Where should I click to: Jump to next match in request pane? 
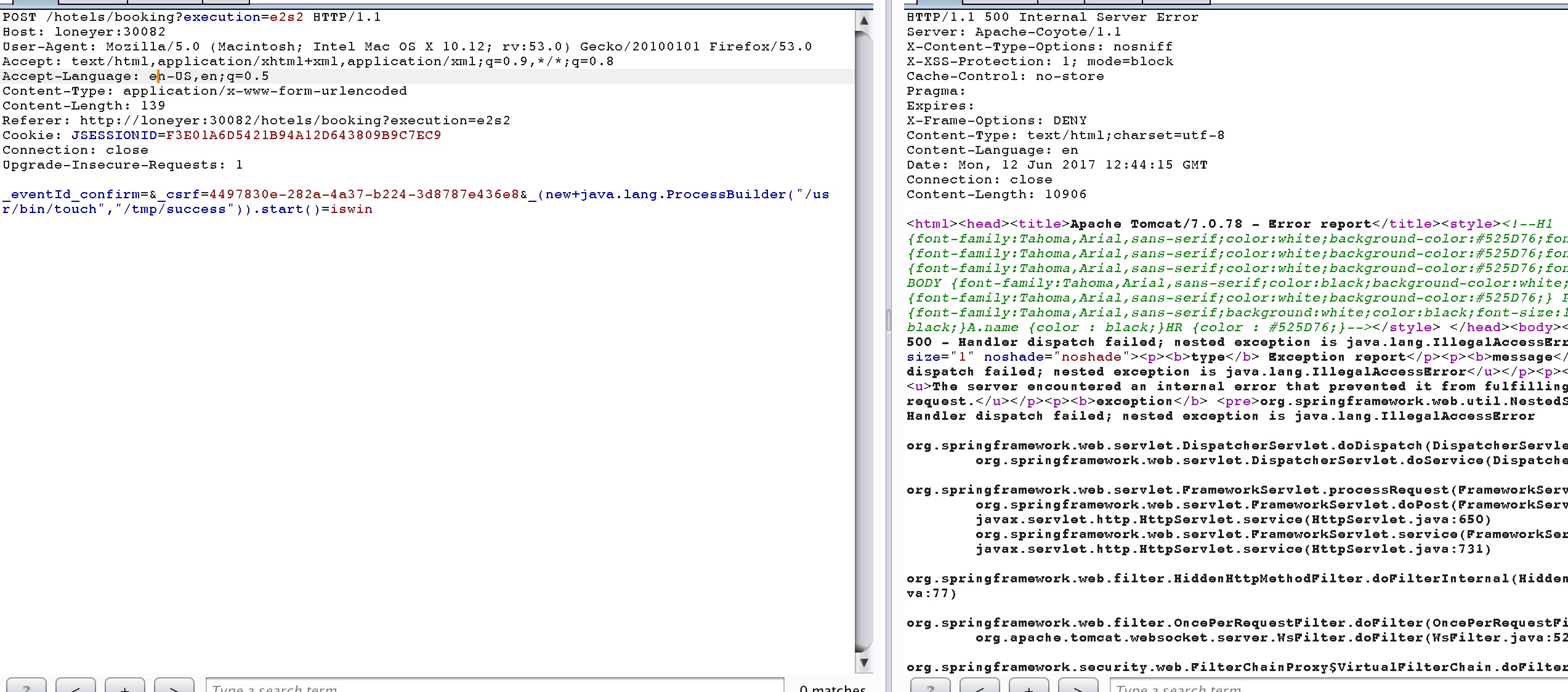pyautogui.click(x=174, y=686)
